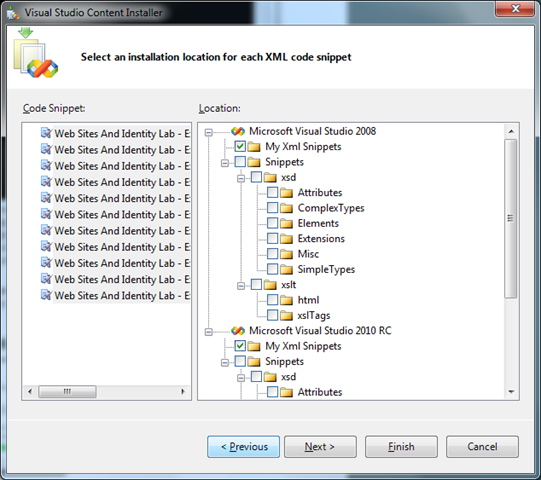
Task: Click the last code snippet file icon
Action: [46, 295]
